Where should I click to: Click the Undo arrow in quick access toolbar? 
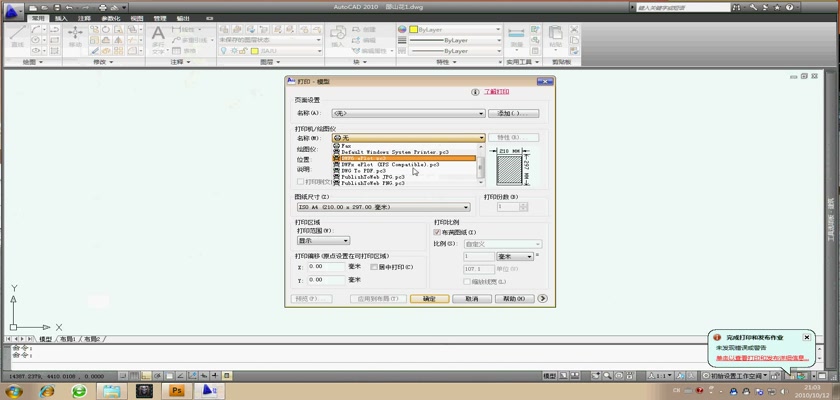tap(69, 8)
